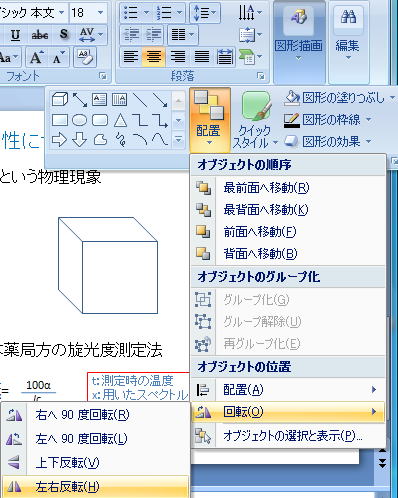
Task: Toggle center text alignment
Action: (x=154, y=57)
